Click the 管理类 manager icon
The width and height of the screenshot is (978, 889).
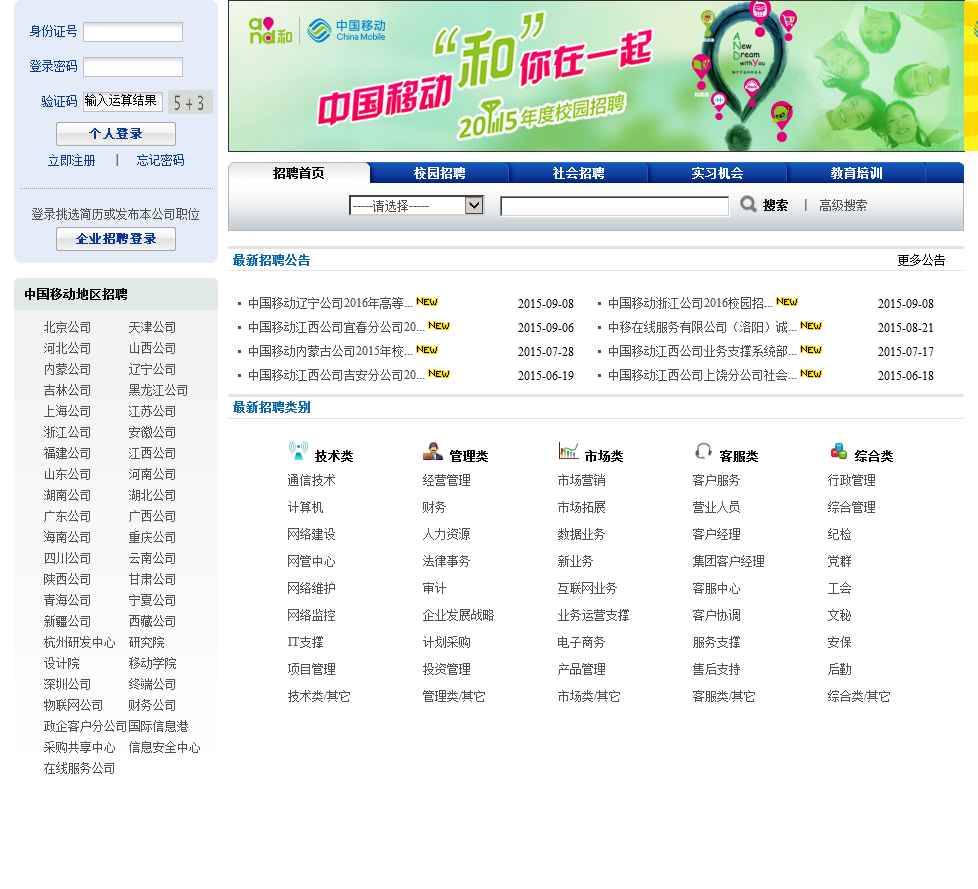[x=433, y=450]
